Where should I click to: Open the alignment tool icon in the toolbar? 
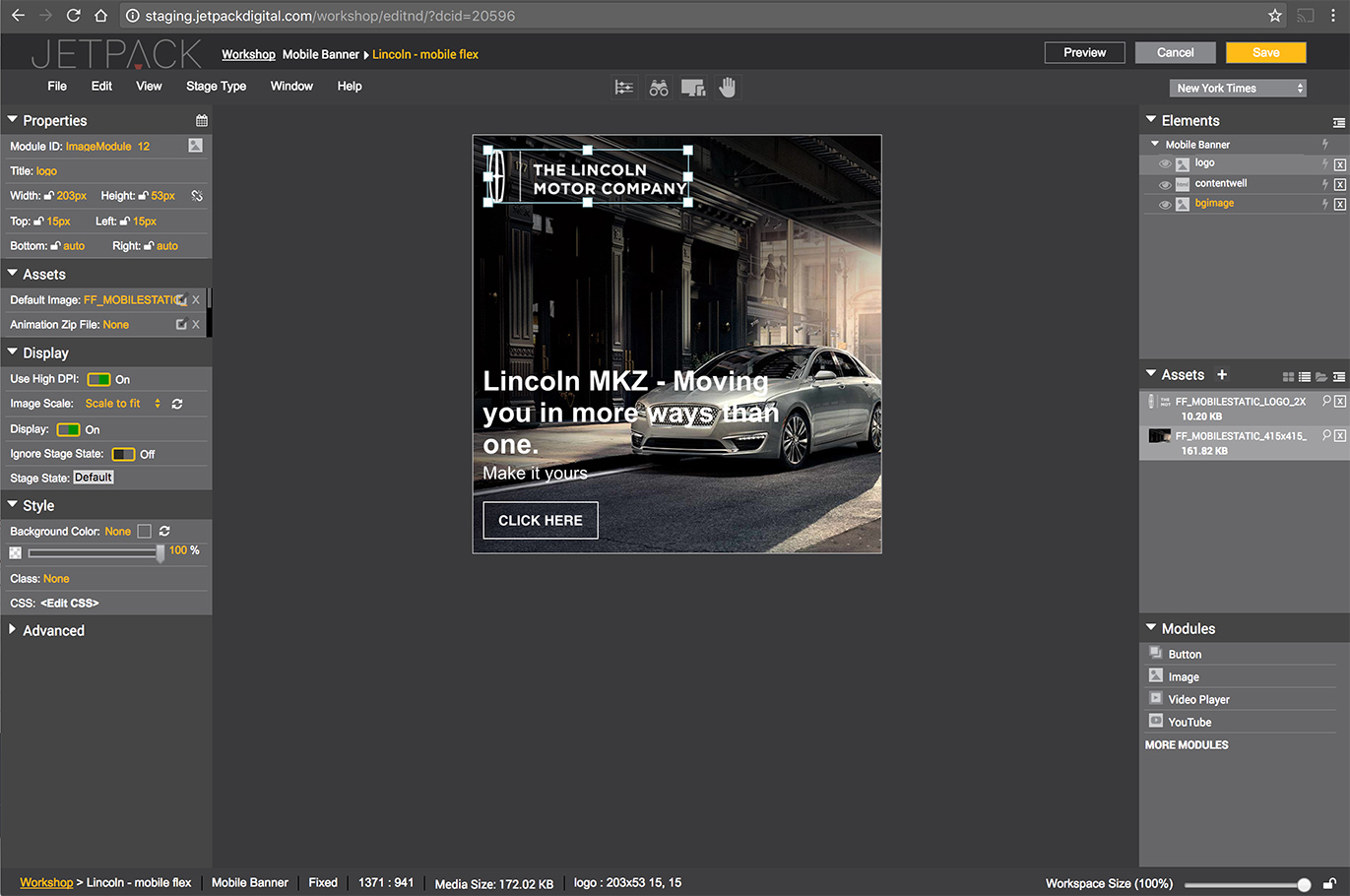pos(623,88)
